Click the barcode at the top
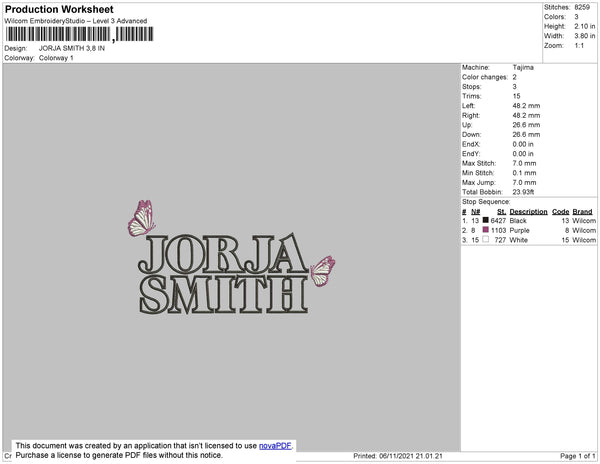The height and width of the screenshot is (464, 600). [x=80, y=34]
